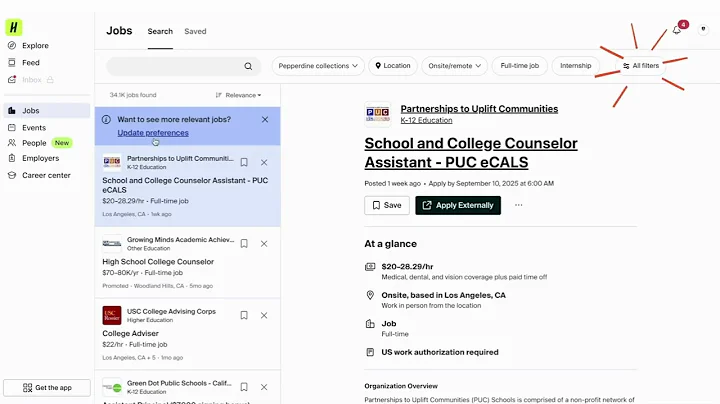The width and height of the screenshot is (720, 404).
Task: Bookmark the Growing Minds Academic job
Action: [244, 244]
